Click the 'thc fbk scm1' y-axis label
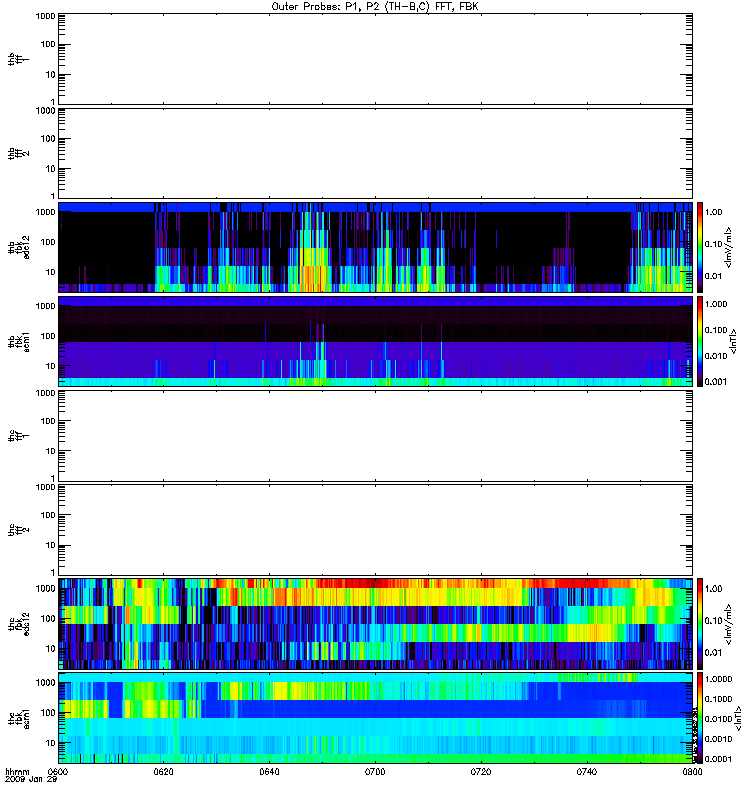Image resolution: width=750 pixels, height=800 pixels. click(x=19, y=718)
